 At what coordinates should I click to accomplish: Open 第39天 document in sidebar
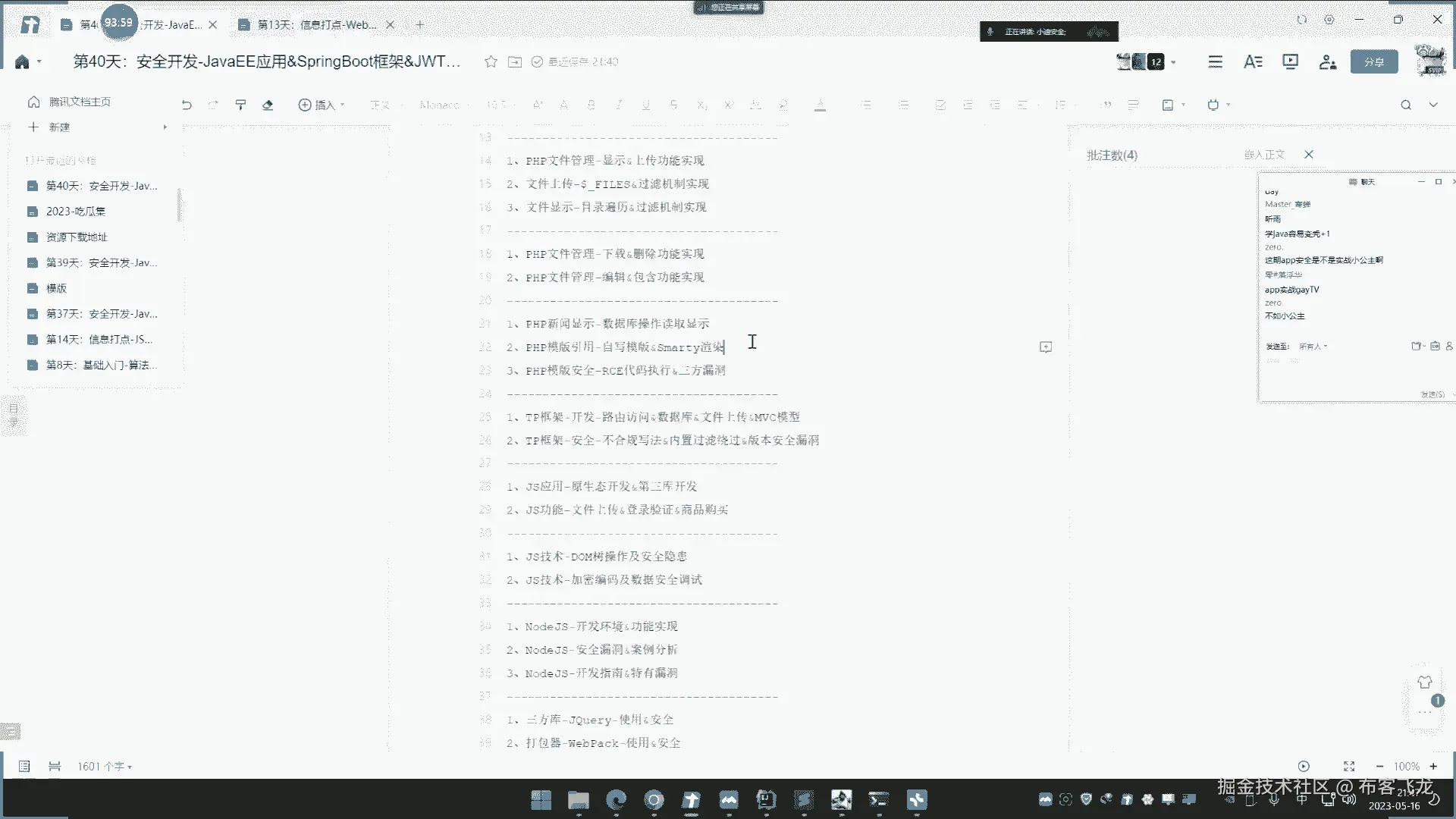(x=102, y=262)
